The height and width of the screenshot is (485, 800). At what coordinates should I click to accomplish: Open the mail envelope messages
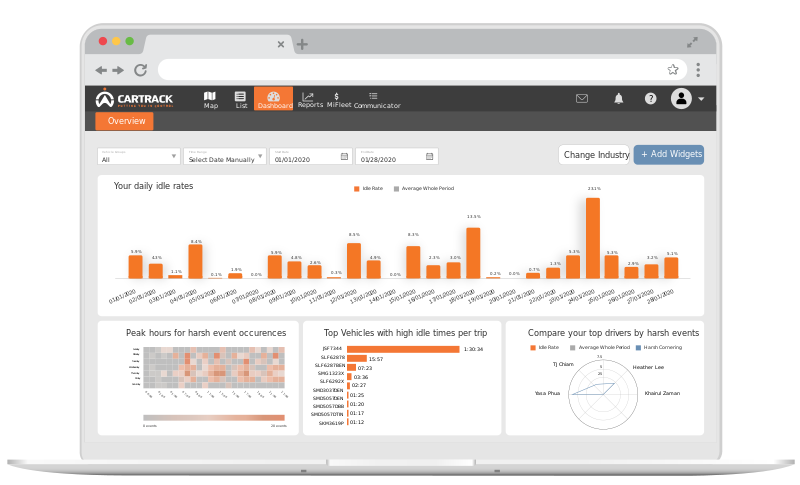click(x=582, y=98)
